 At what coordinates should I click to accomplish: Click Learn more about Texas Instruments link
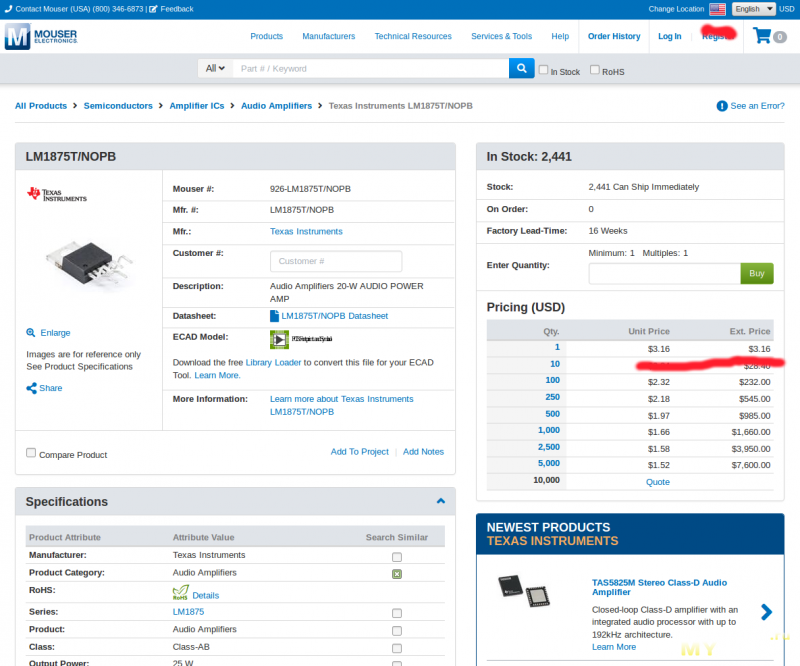(341, 405)
